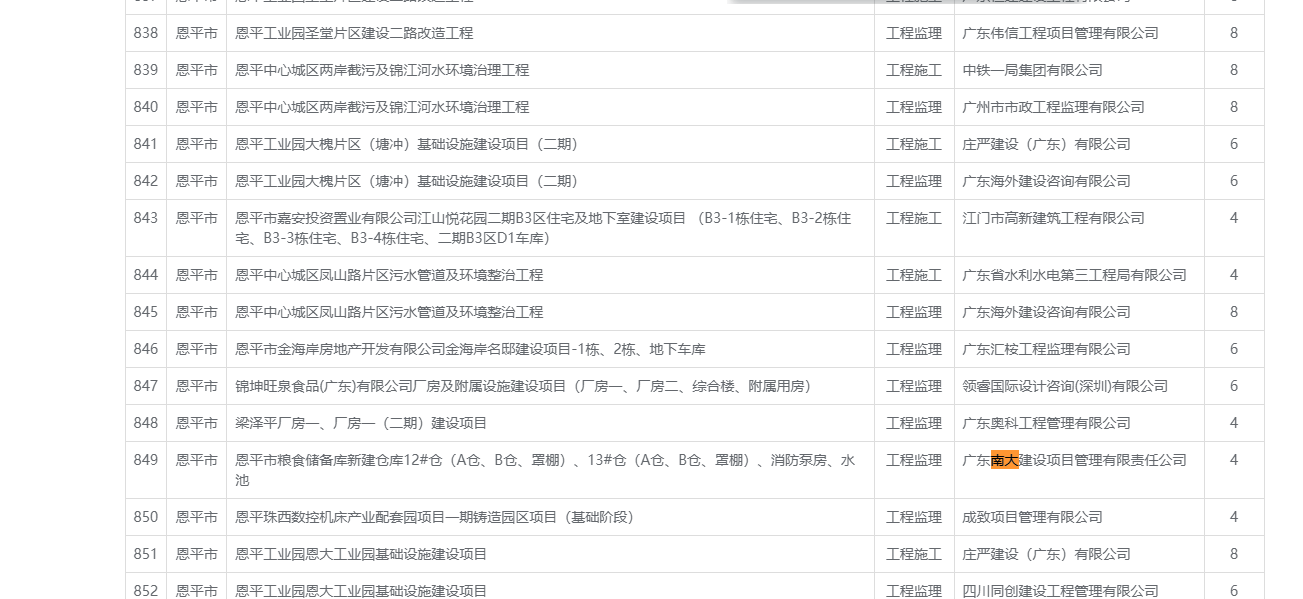This screenshot has height=599, width=1303.
Task: Click score 8 in row 838
Action: pos(1234,33)
